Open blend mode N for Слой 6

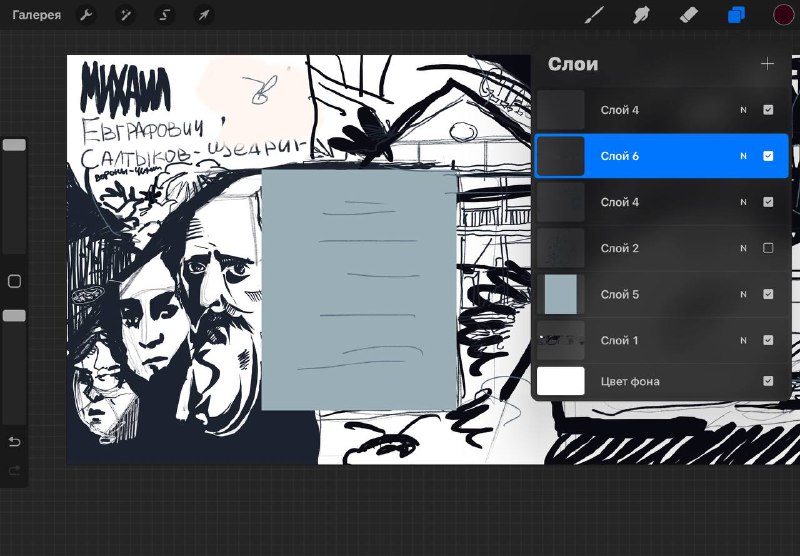point(743,156)
